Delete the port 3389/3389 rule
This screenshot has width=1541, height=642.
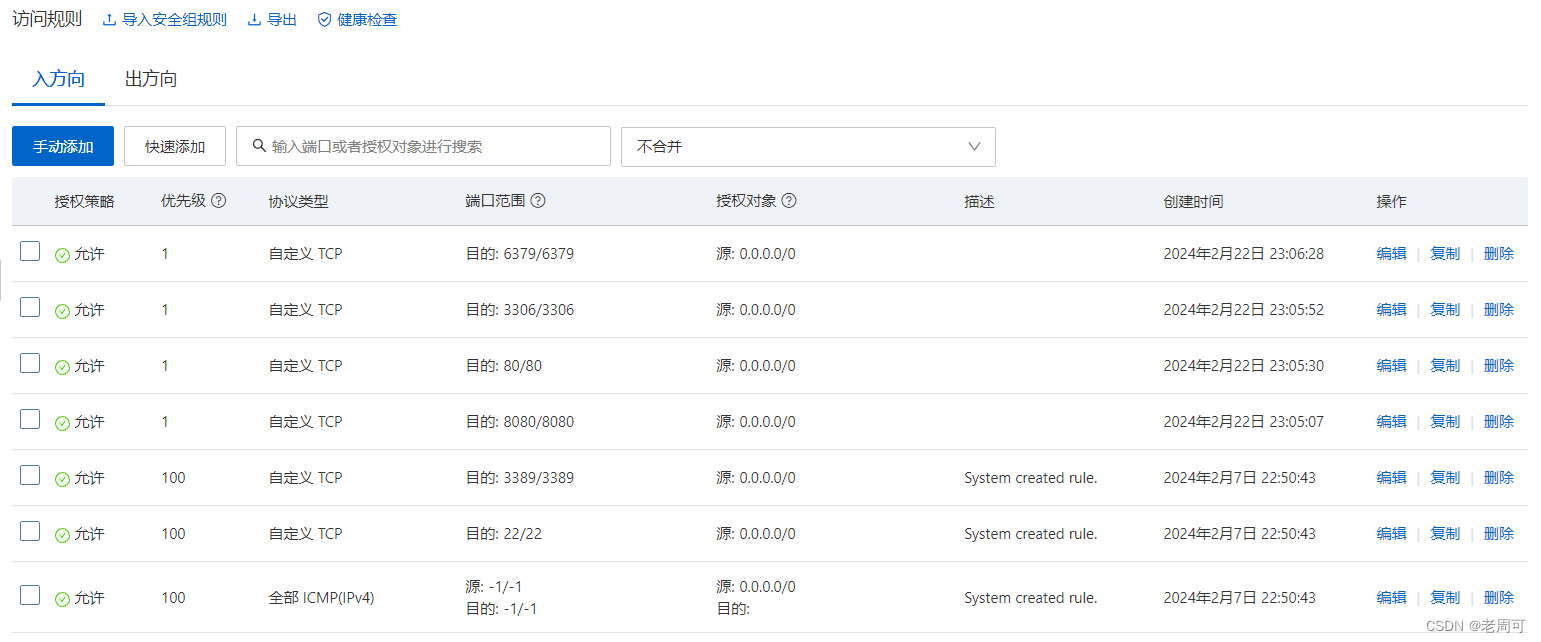click(x=1498, y=478)
